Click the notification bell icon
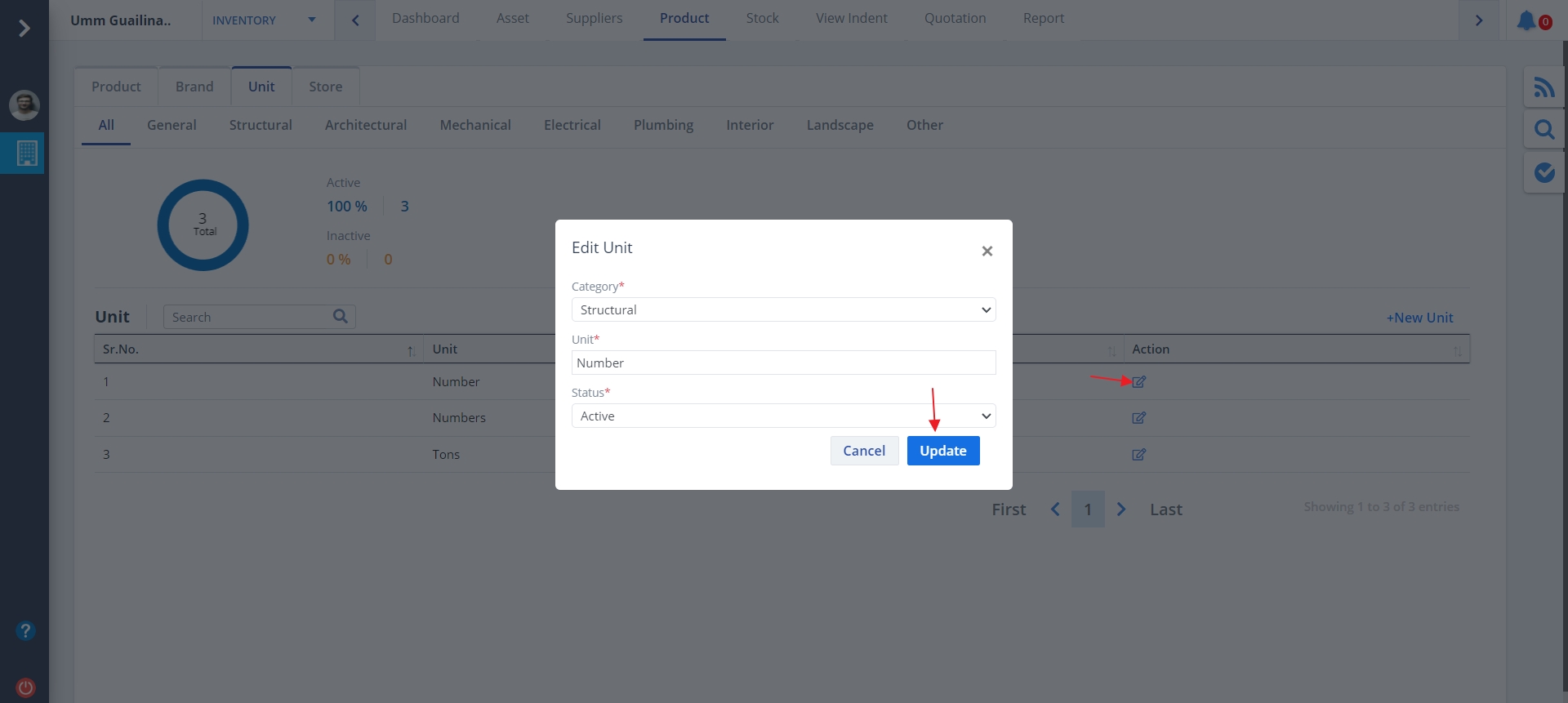The width and height of the screenshot is (1568, 703). tap(1526, 20)
